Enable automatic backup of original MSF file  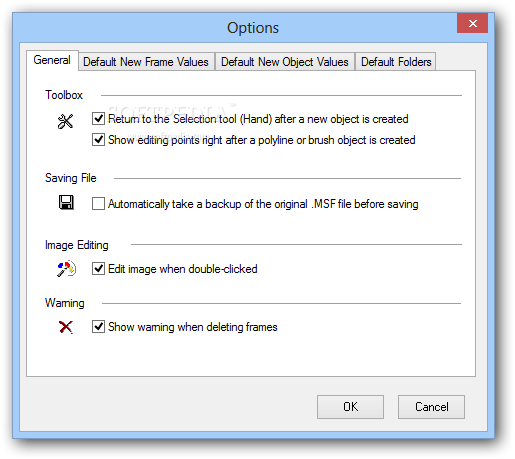click(x=98, y=204)
